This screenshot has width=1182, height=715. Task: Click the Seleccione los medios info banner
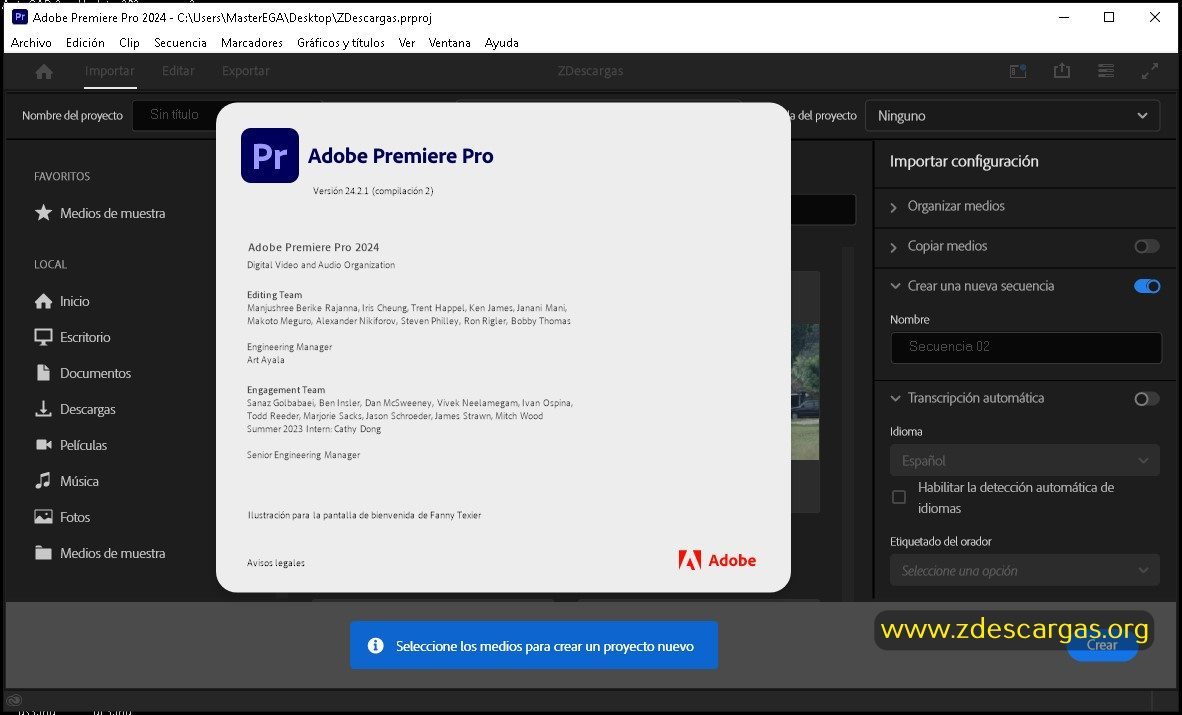tap(534, 646)
